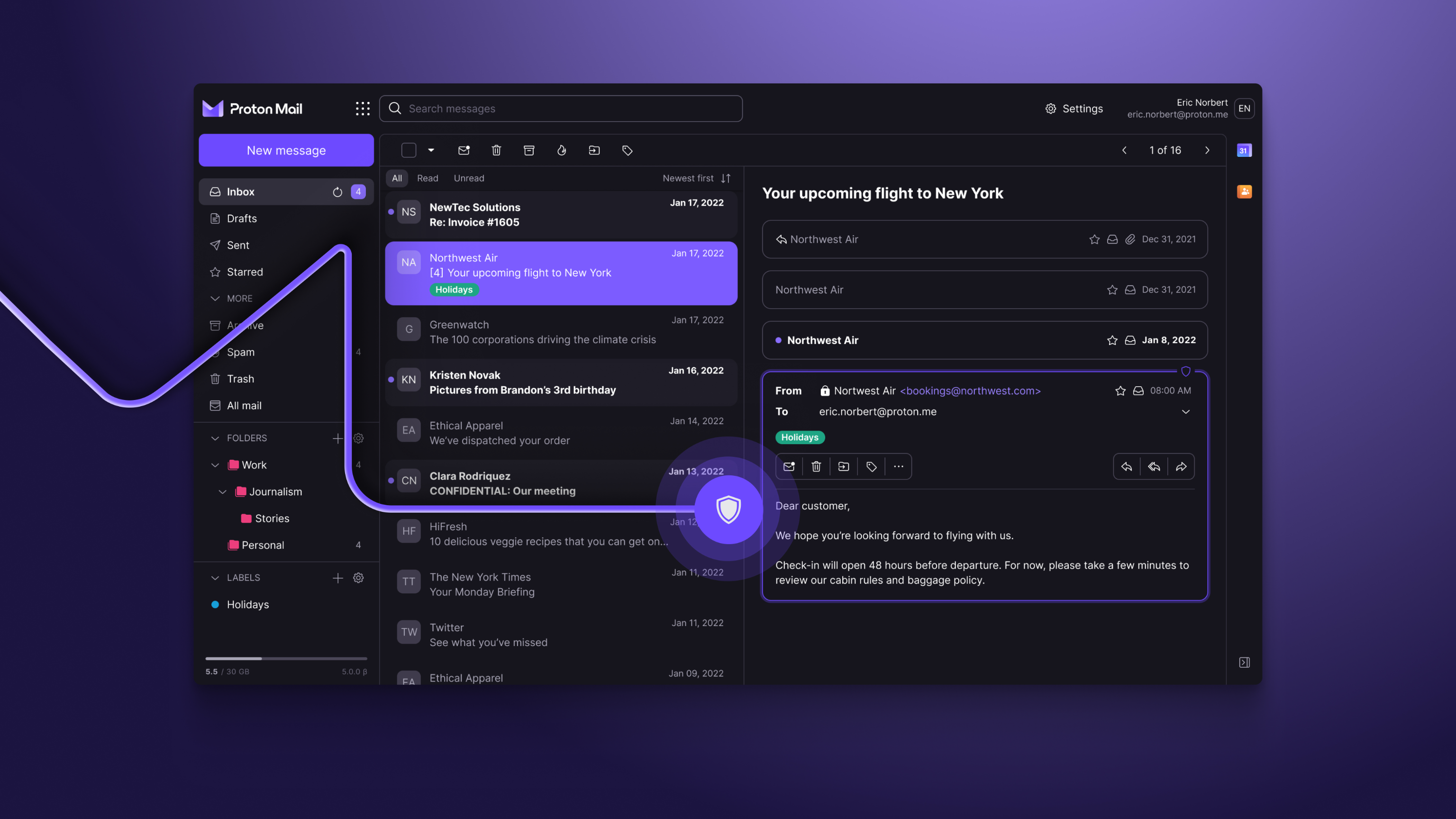1456x819 pixels.
Task: Click Reply all arrows in open message
Action: (1154, 466)
